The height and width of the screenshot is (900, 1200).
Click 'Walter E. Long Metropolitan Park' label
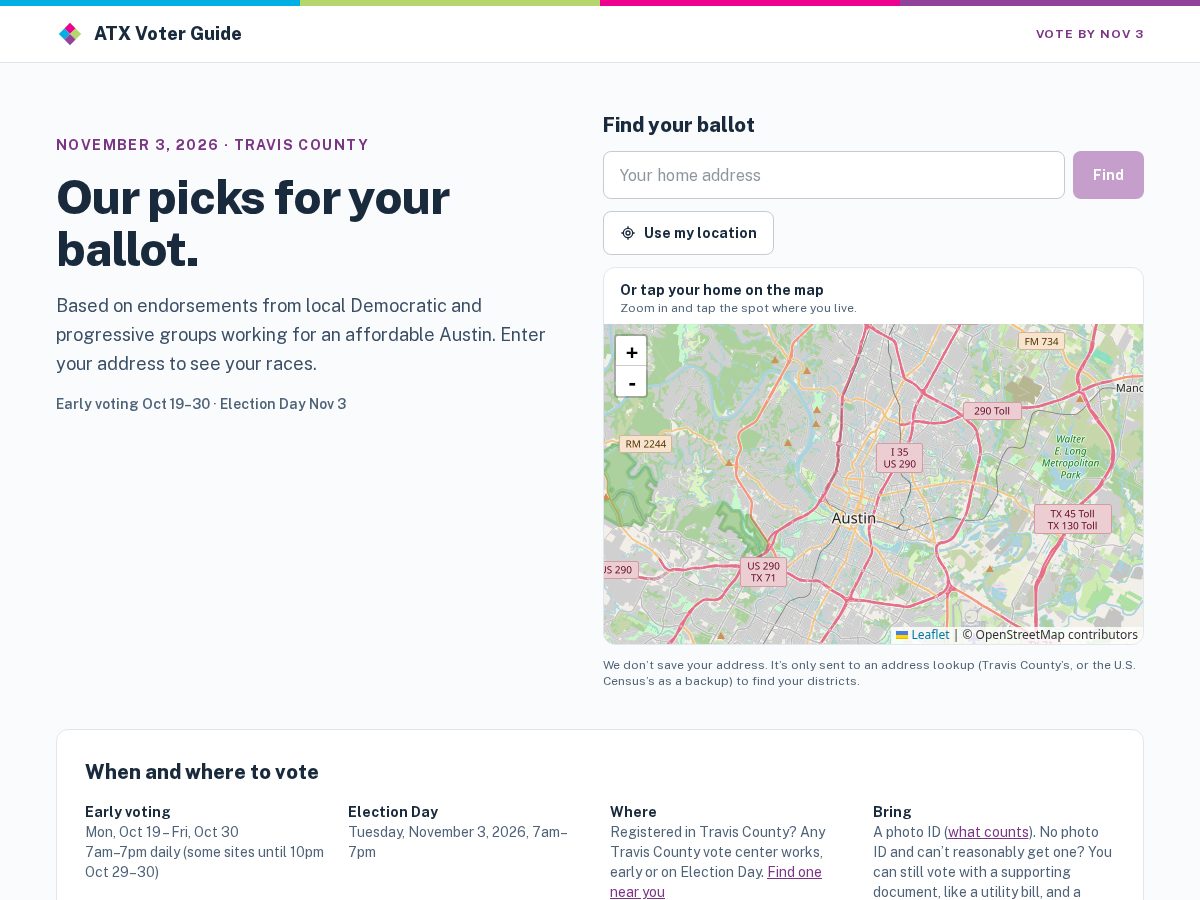coord(1070,456)
